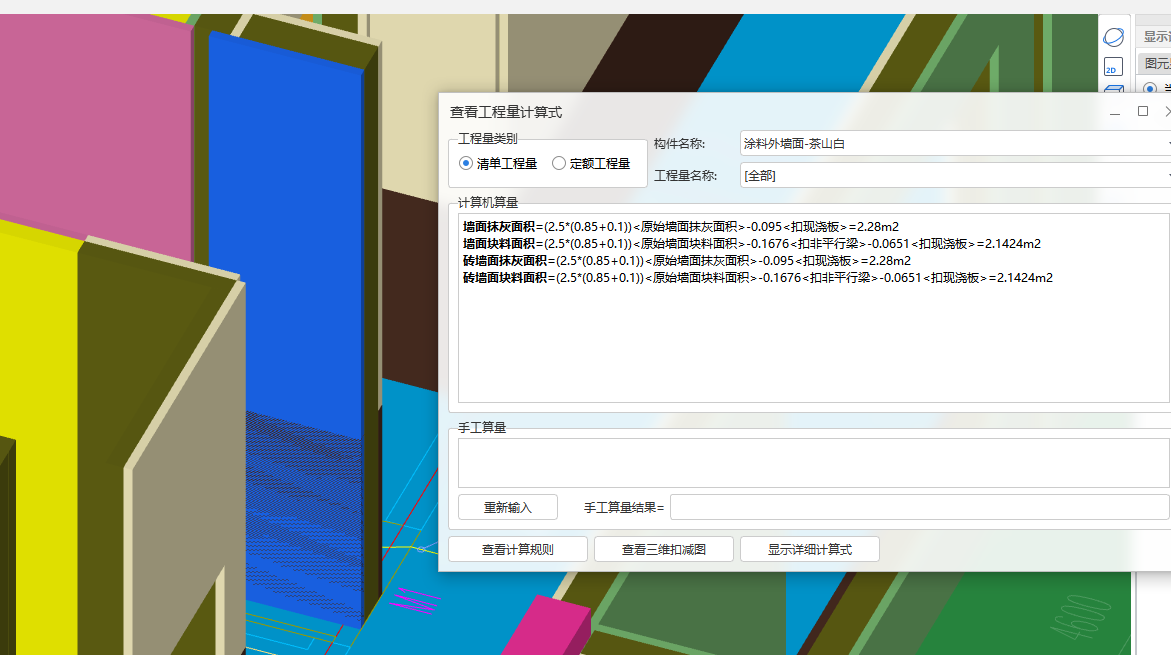1171x655 pixels.
Task: Maximize the 查看工程量计算式 dialog
Action: coord(1143,111)
